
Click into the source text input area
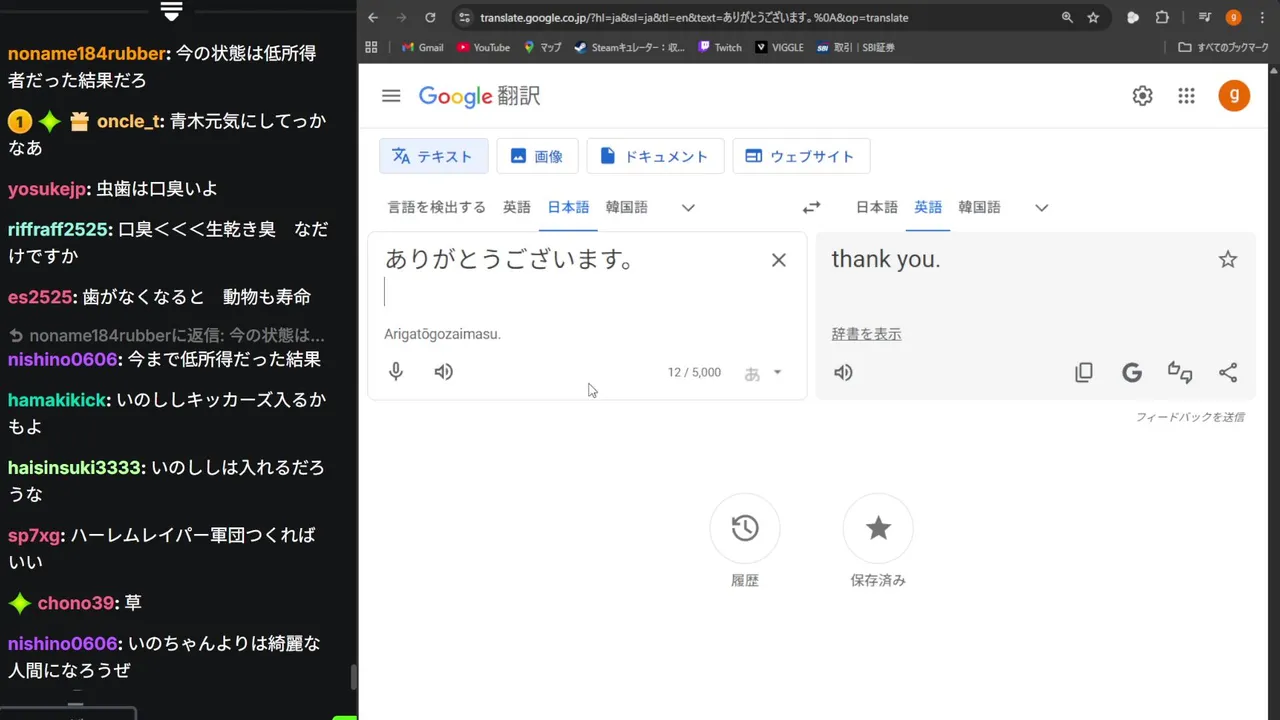(x=570, y=276)
